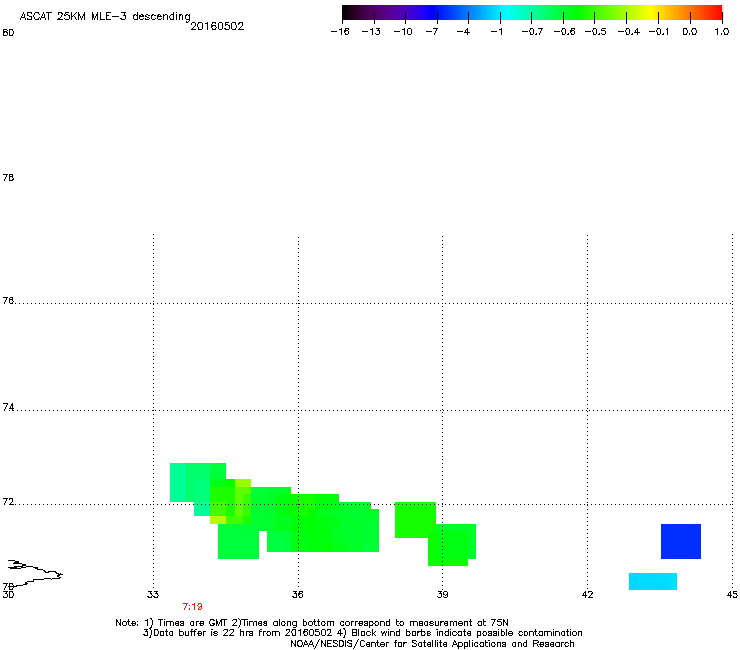Click the -7 colorbar label
740x650 pixels.
click(432, 32)
